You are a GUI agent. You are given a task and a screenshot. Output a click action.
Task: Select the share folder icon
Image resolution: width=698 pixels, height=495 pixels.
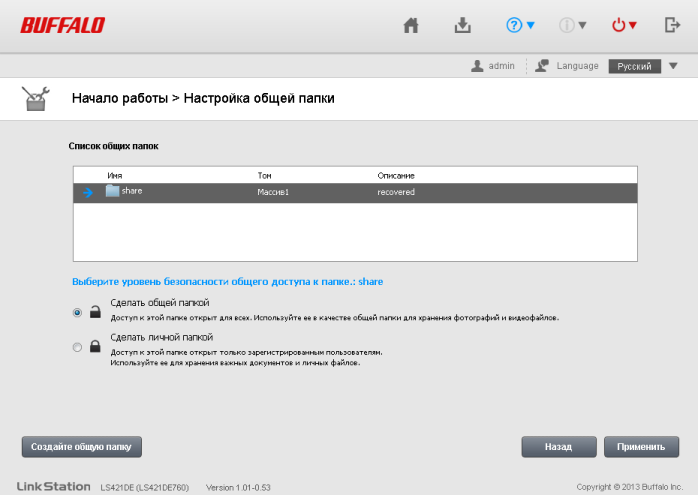click(x=112, y=191)
